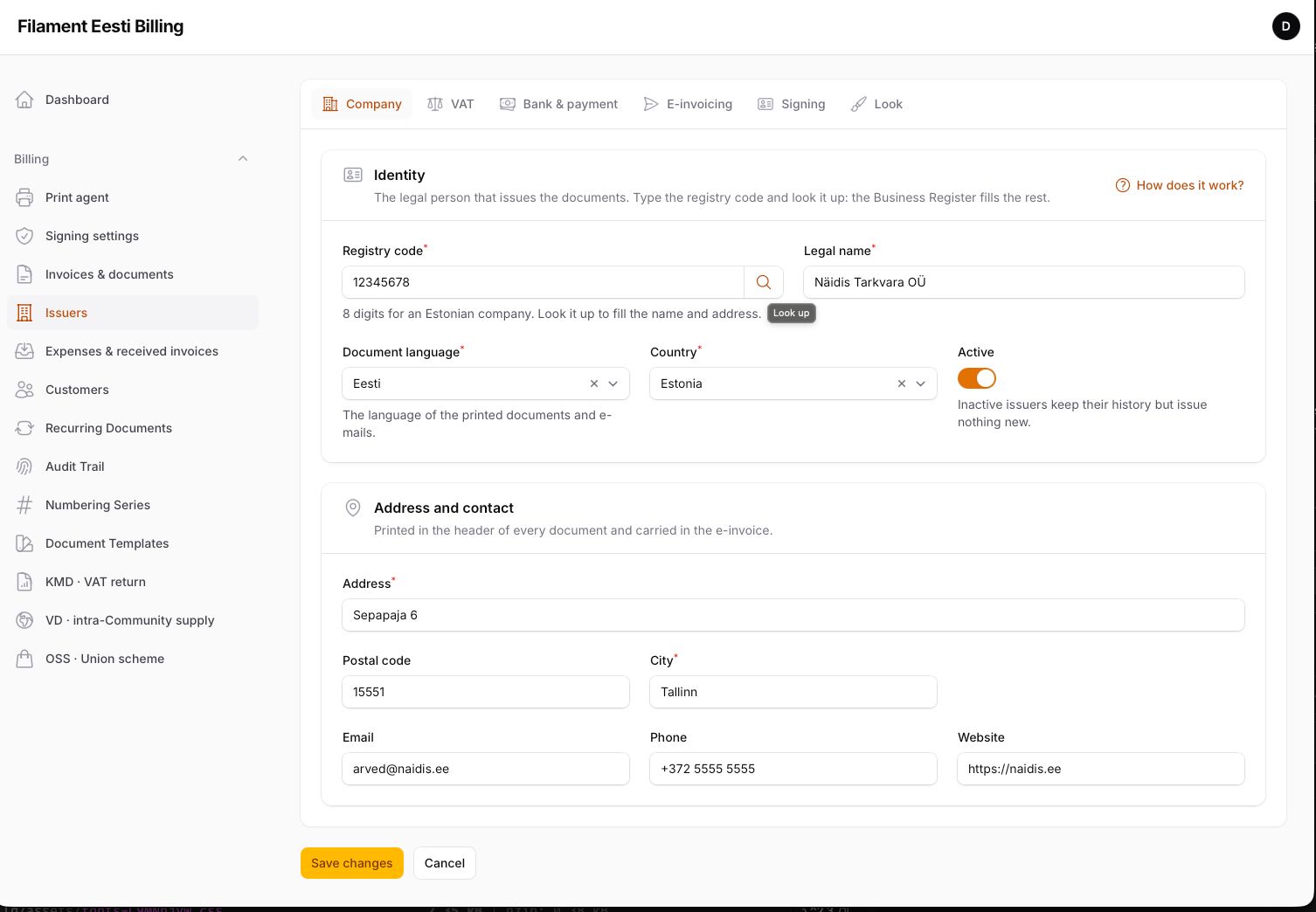Open Signing settings page
The image size is (1316, 912).
point(133,236)
